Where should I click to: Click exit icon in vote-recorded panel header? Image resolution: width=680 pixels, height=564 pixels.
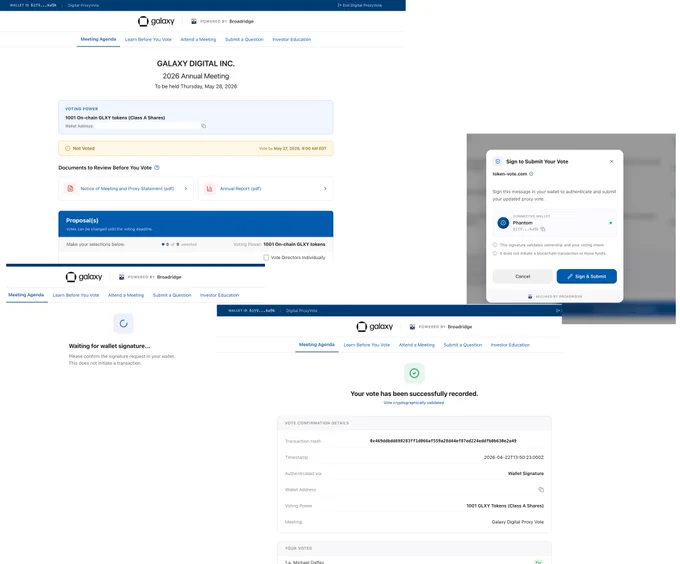tap(558, 310)
